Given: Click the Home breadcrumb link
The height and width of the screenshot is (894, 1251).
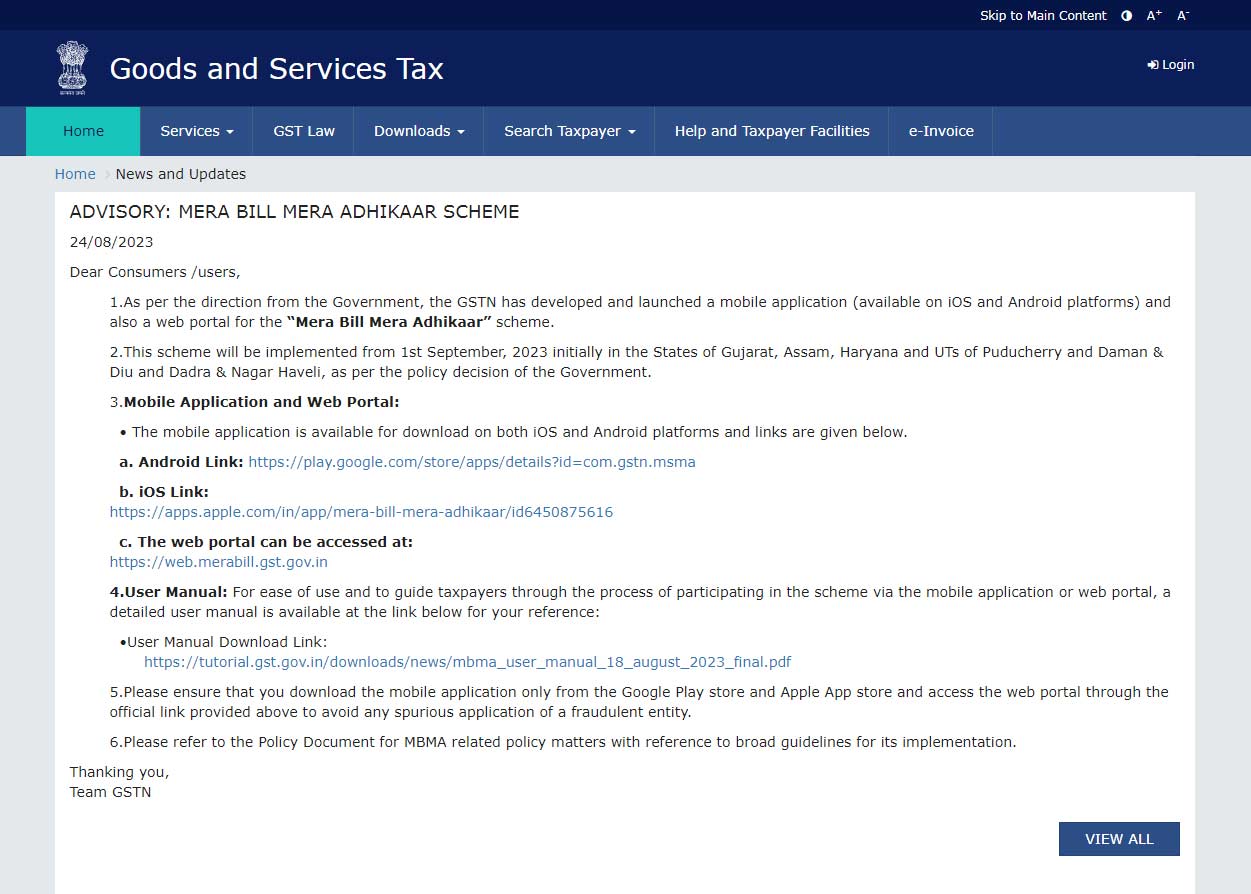Looking at the screenshot, I should click(75, 174).
